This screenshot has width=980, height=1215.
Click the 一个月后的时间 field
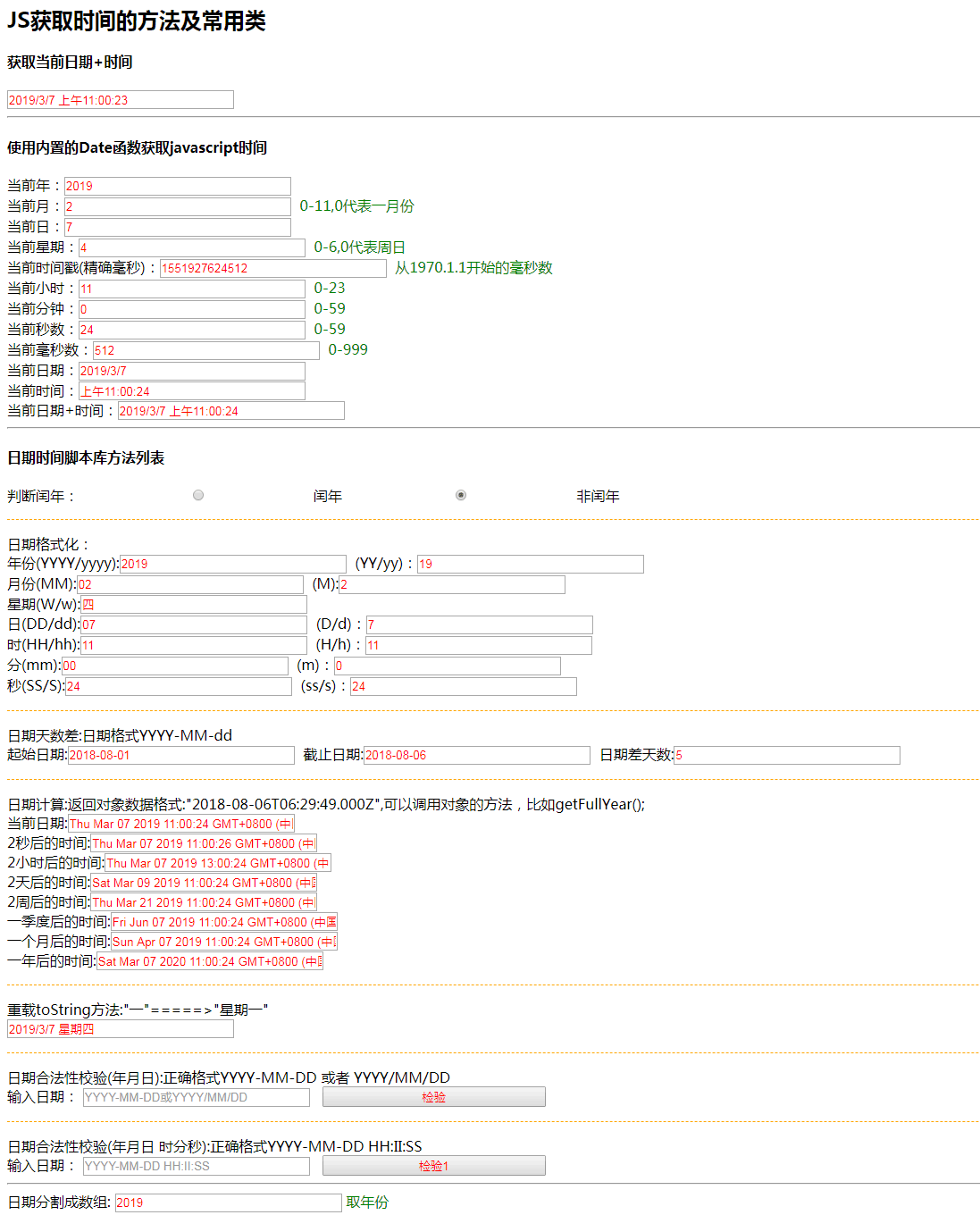tap(224, 942)
